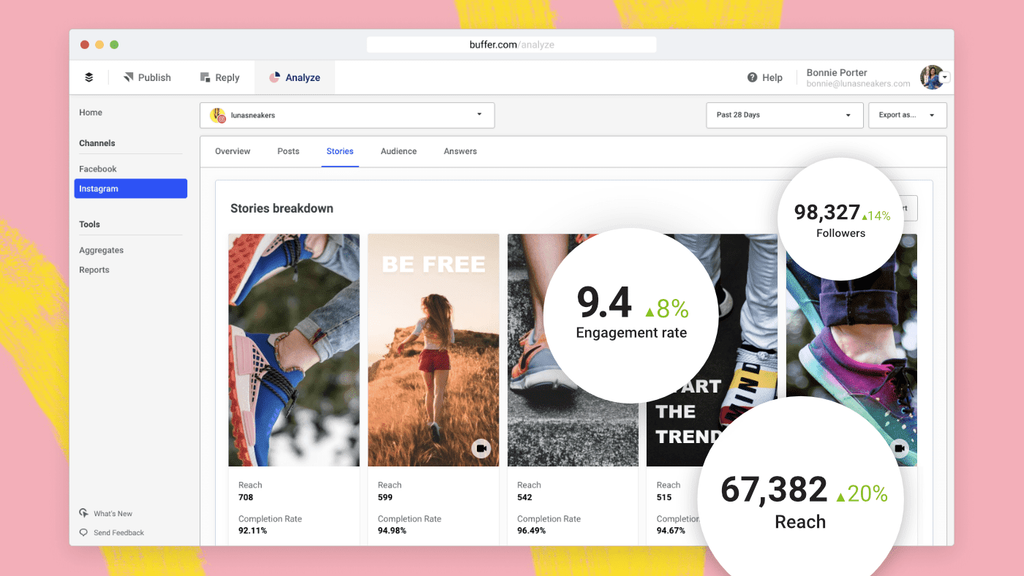Viewport: 1024px width, 576px height.
Task: Open Home in the sidebar
Action: [x=91, y=112]
